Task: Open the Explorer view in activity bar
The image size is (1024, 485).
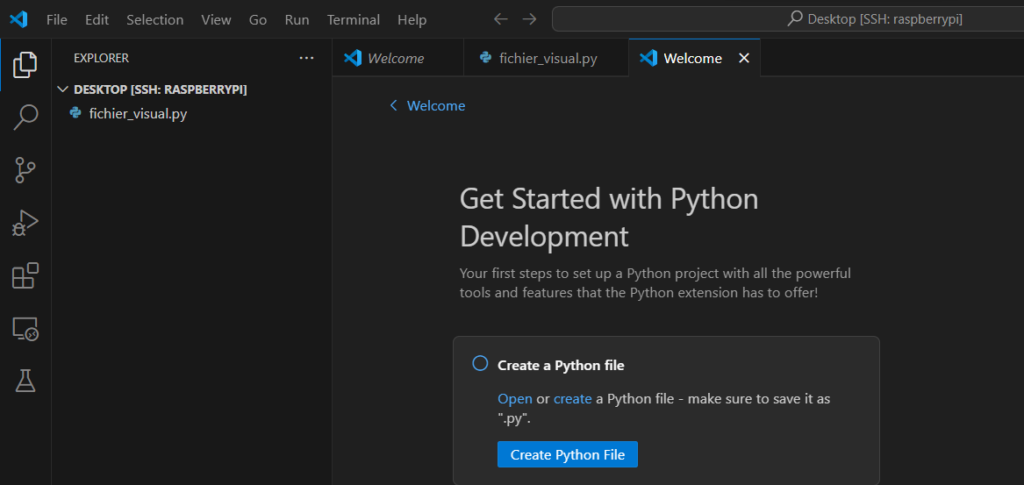Action: pos(25,66)
